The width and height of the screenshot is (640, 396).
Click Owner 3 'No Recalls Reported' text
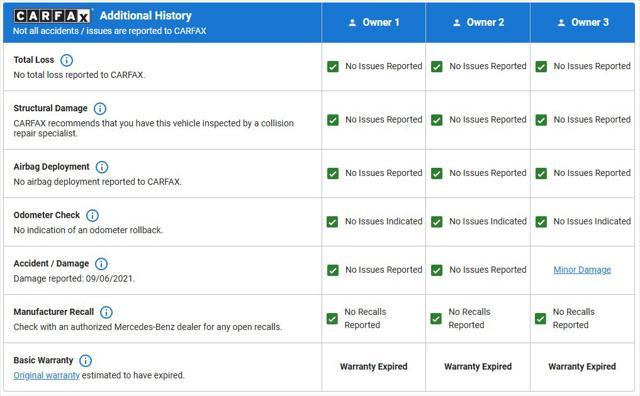click(573, 318)
